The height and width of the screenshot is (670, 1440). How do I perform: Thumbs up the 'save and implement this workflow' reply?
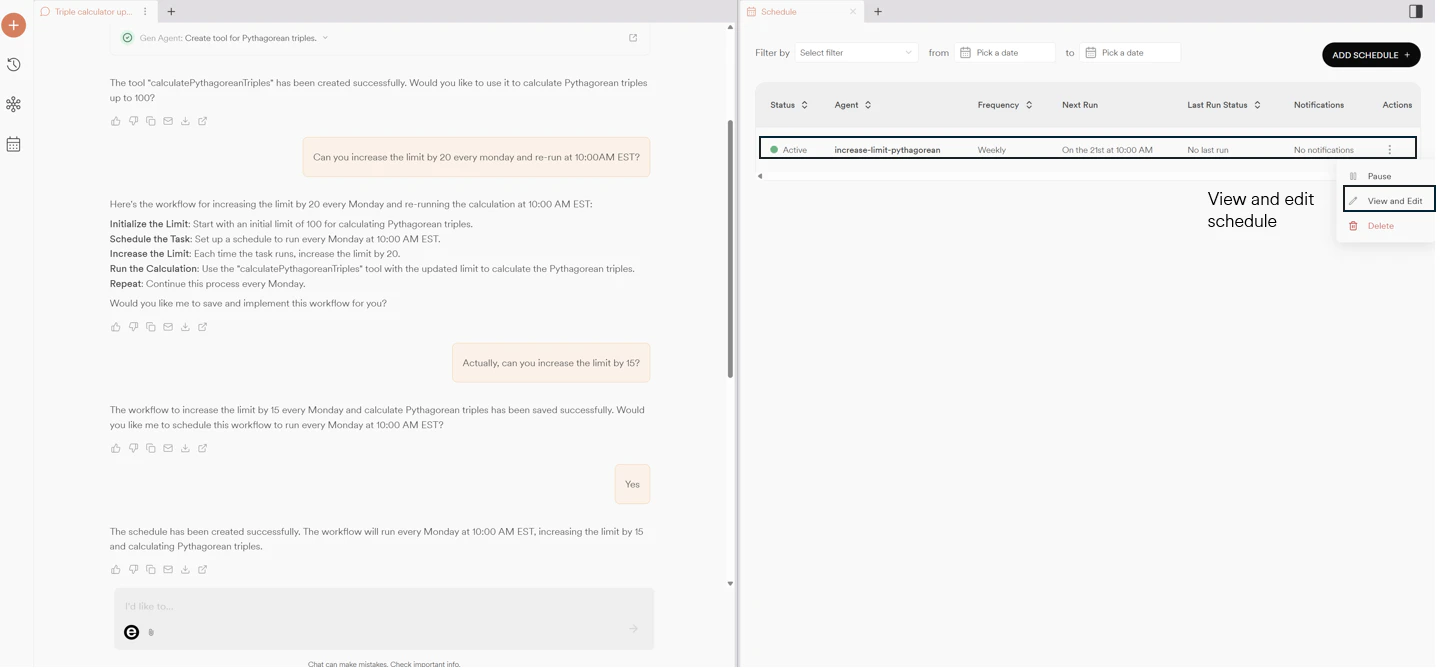coord(116,327)
